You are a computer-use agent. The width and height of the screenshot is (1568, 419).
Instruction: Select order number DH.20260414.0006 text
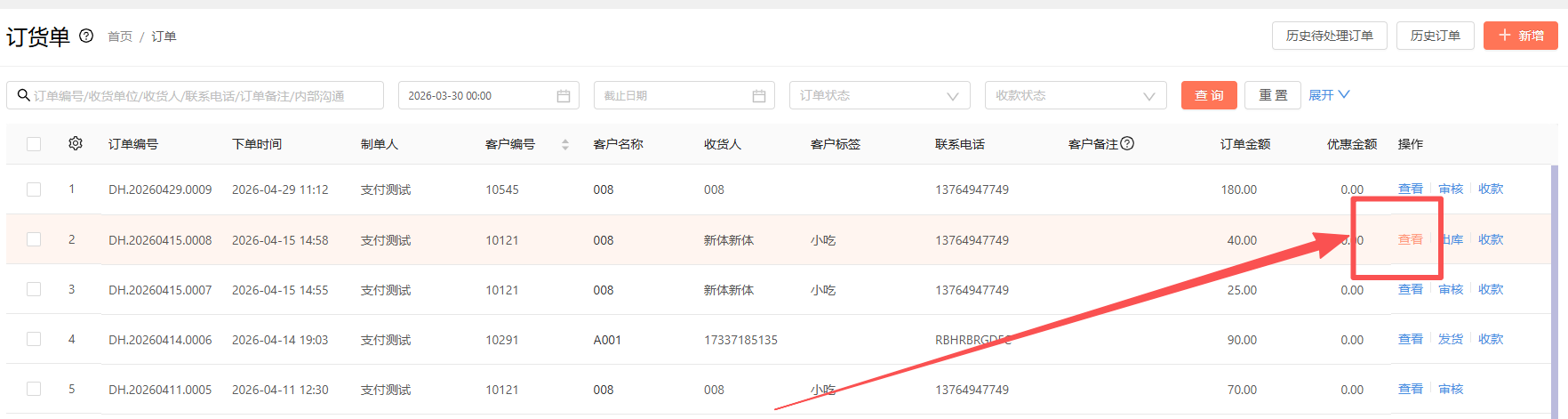point(160,340)
